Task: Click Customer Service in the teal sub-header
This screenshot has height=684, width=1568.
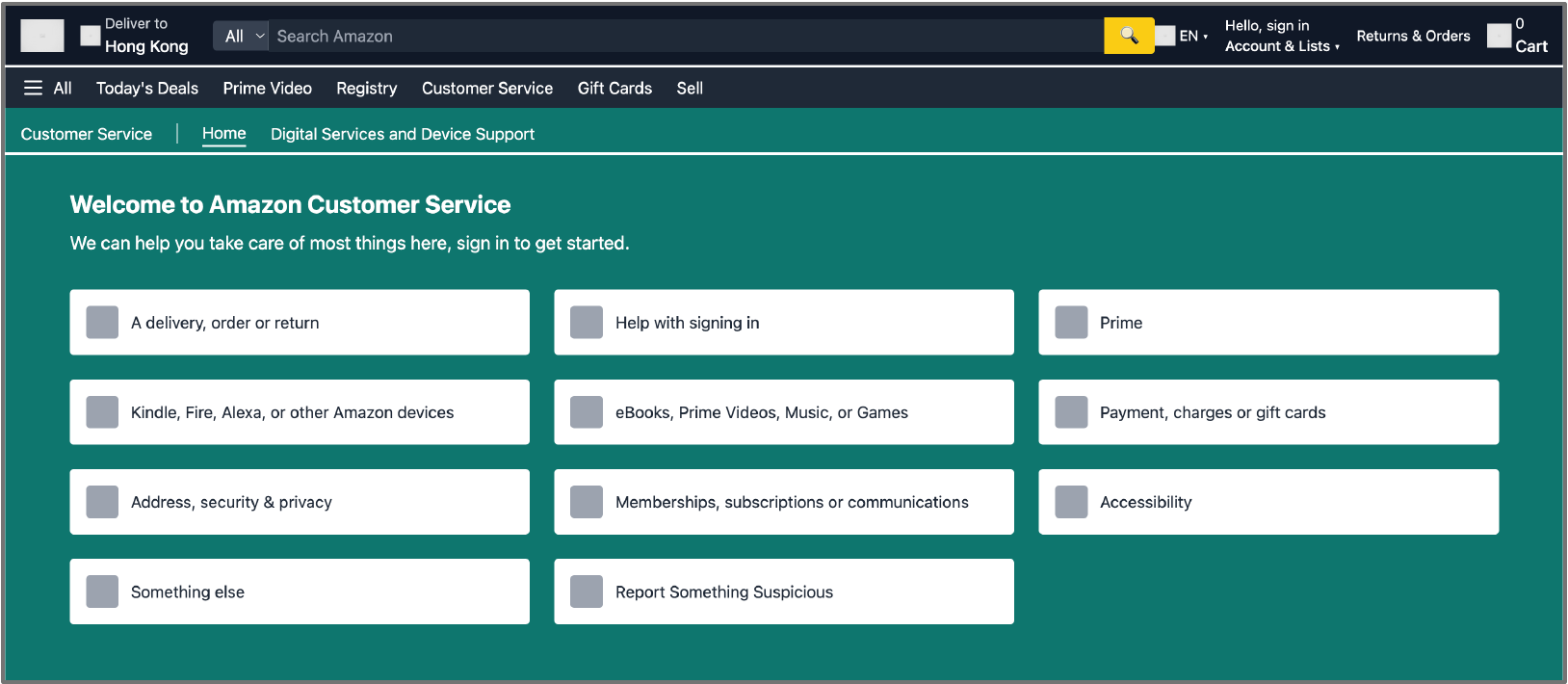Action: (x=87, y=134)
